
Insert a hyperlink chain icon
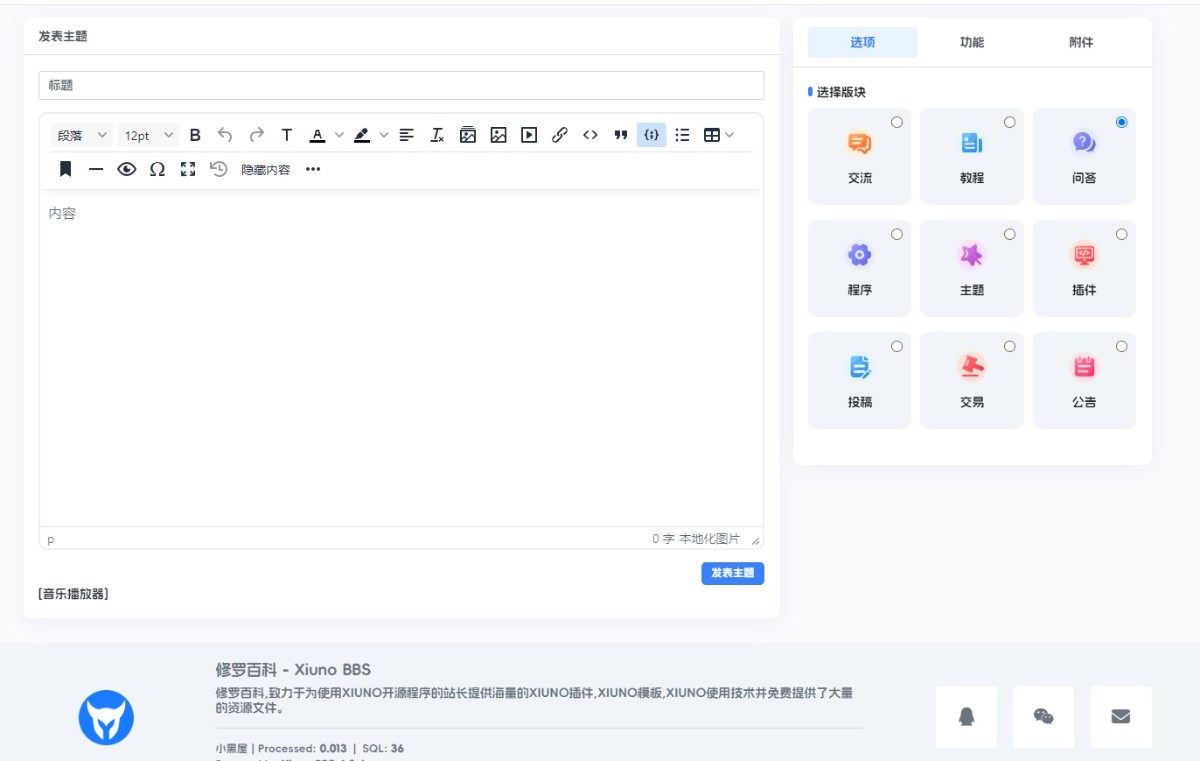(x=560, y=135)
